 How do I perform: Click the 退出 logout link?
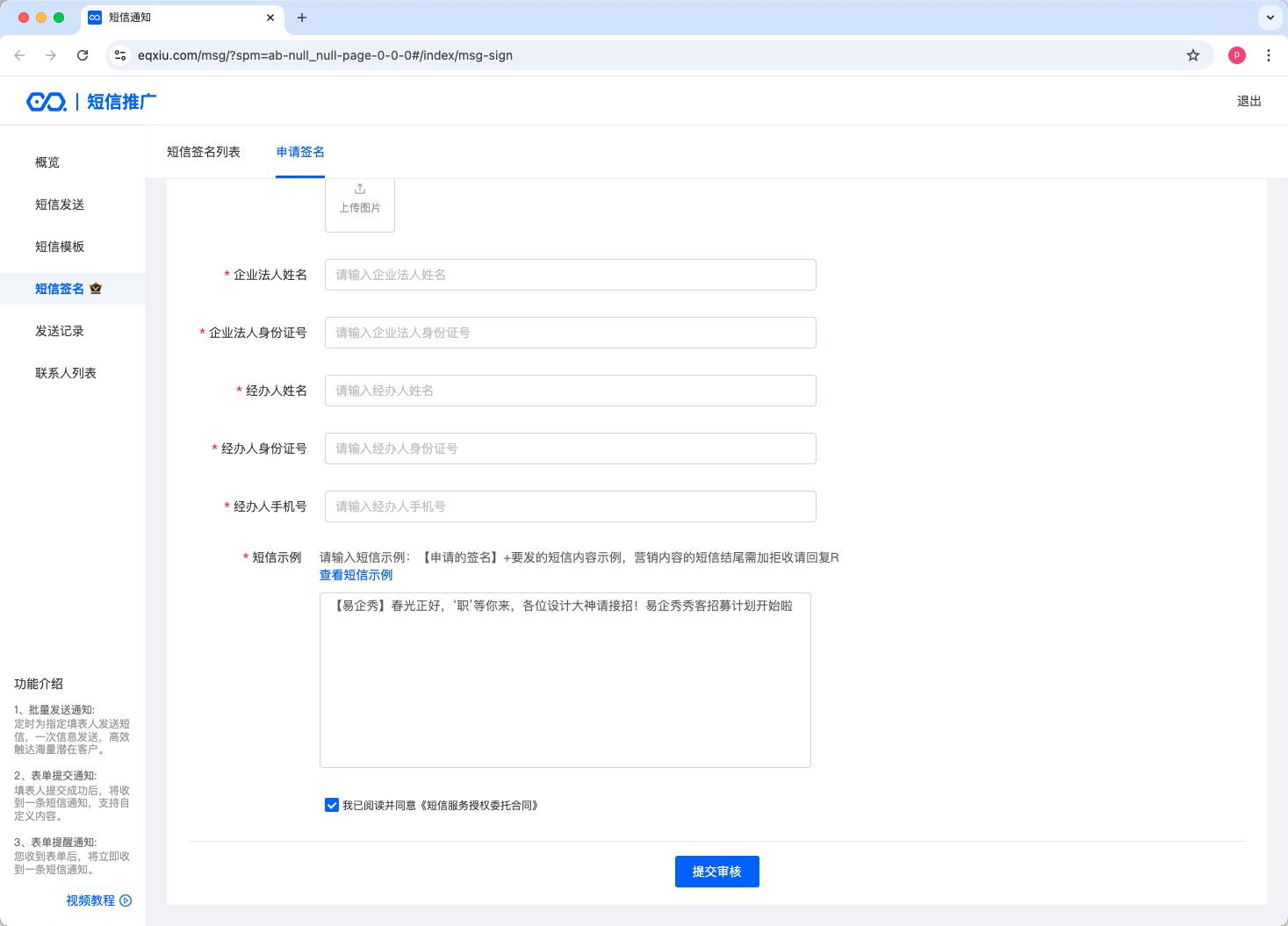click(x=1248, y=101)
